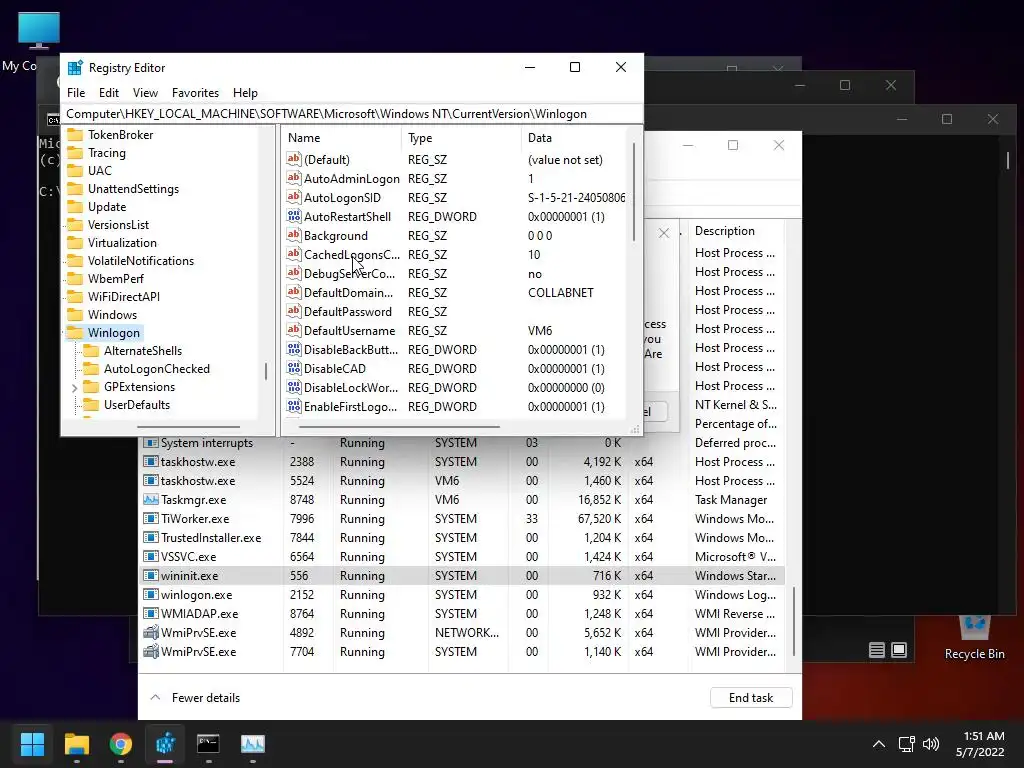
Task: Open the Help menu in Registry Editor
Action: pos(245,93)
